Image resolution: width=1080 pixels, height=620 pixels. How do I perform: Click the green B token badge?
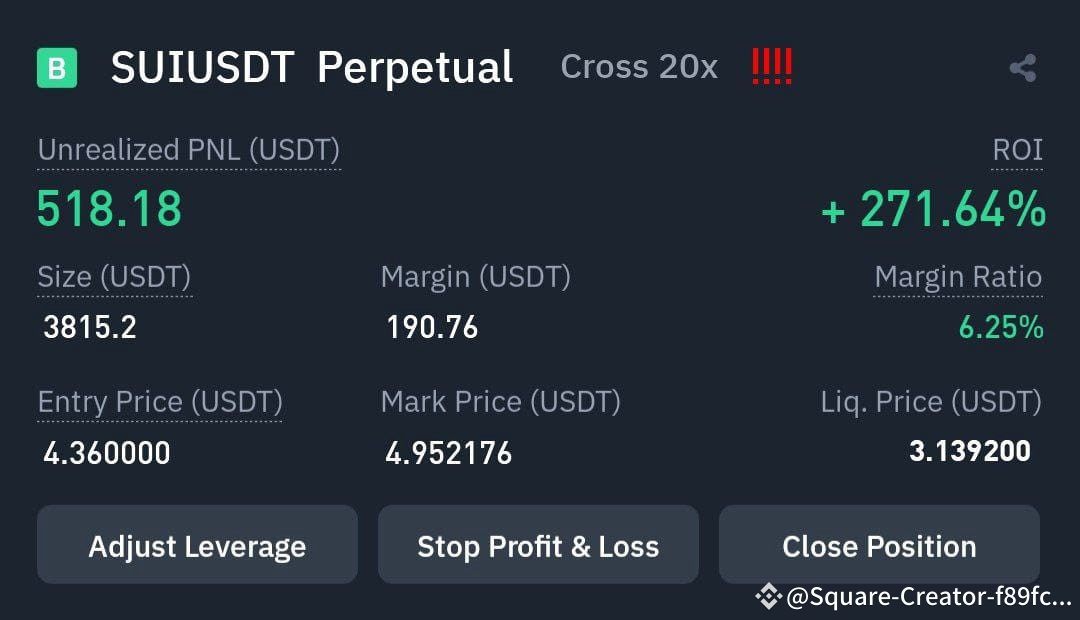pyautogui.click(x=58, y=66)
